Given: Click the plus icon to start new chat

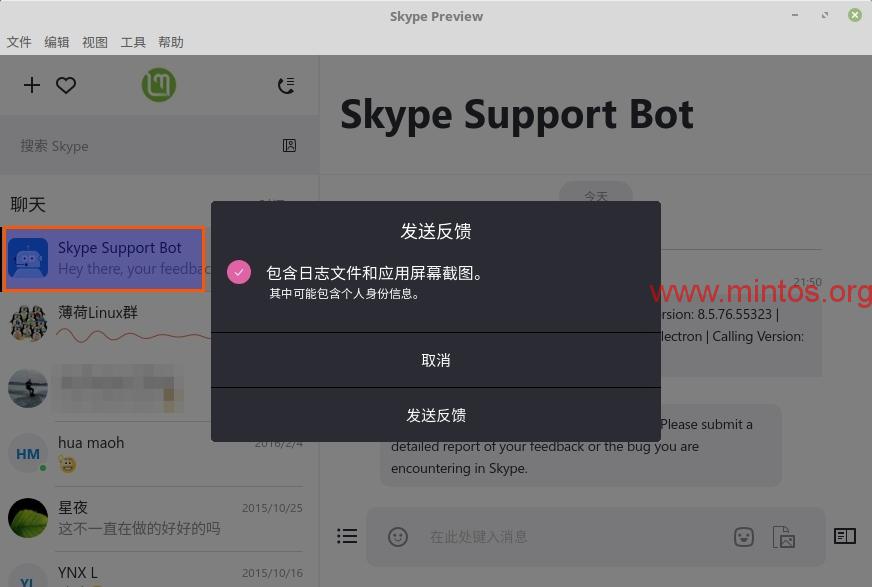Looking at the screenshot, I should [32, 85].
